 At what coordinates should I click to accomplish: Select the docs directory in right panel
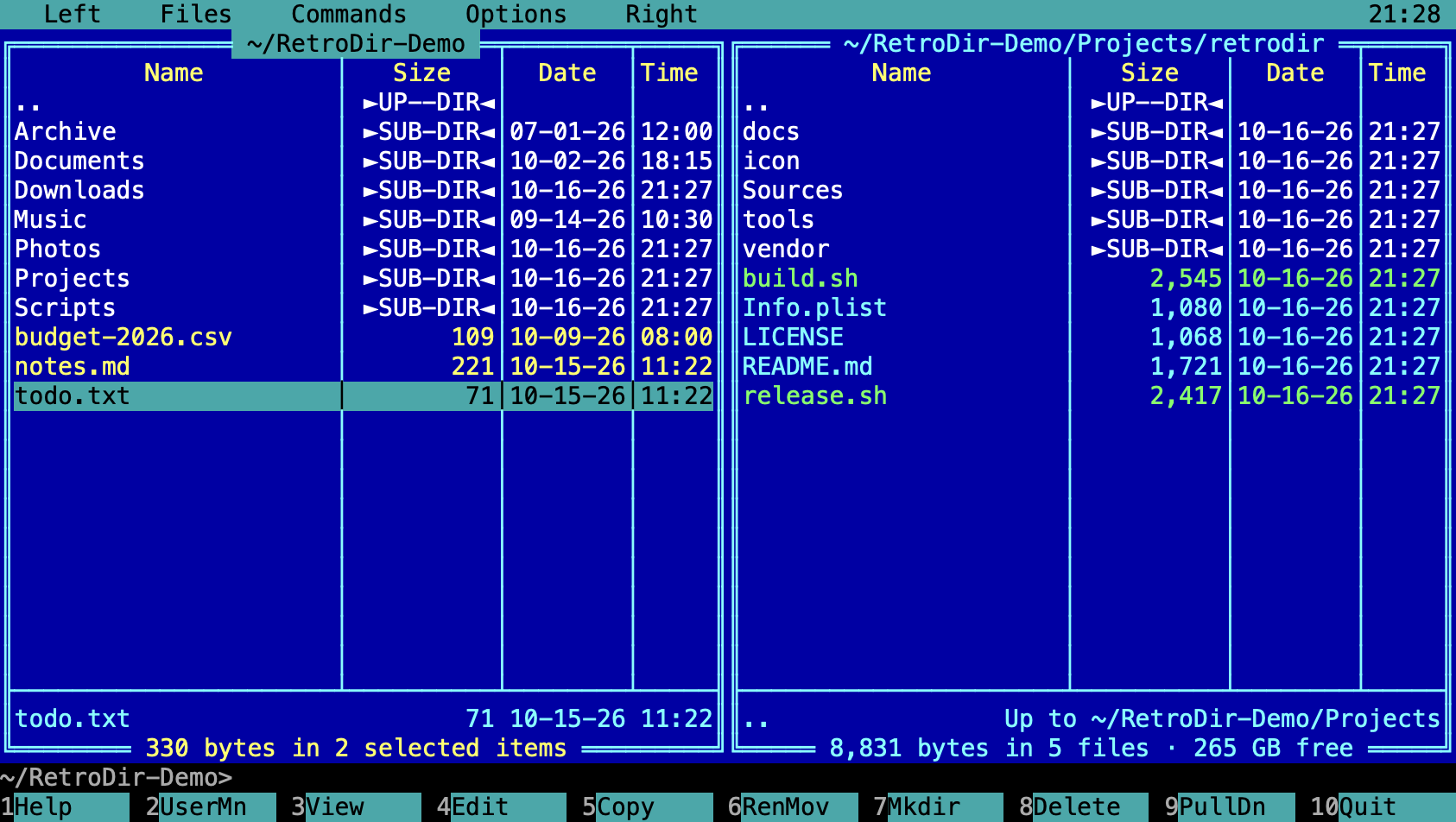point(1092,131)
